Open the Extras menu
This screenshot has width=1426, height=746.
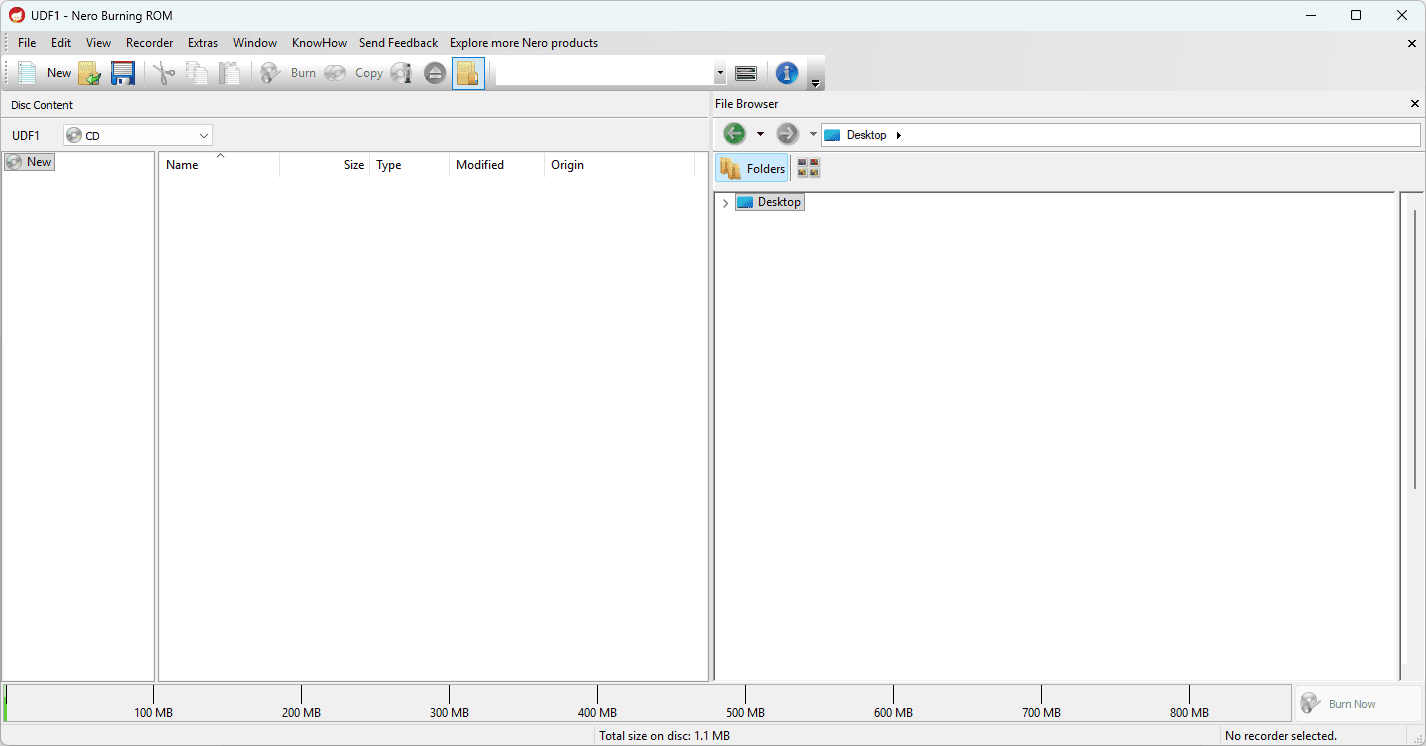203,43
